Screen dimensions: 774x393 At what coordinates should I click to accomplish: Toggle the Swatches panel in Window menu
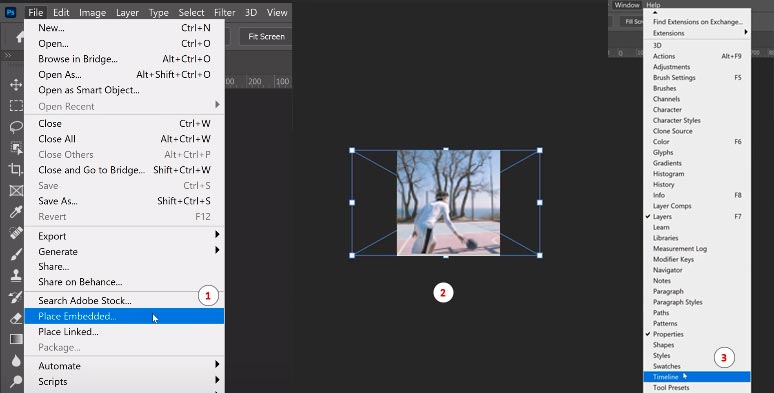pos(697,366)
